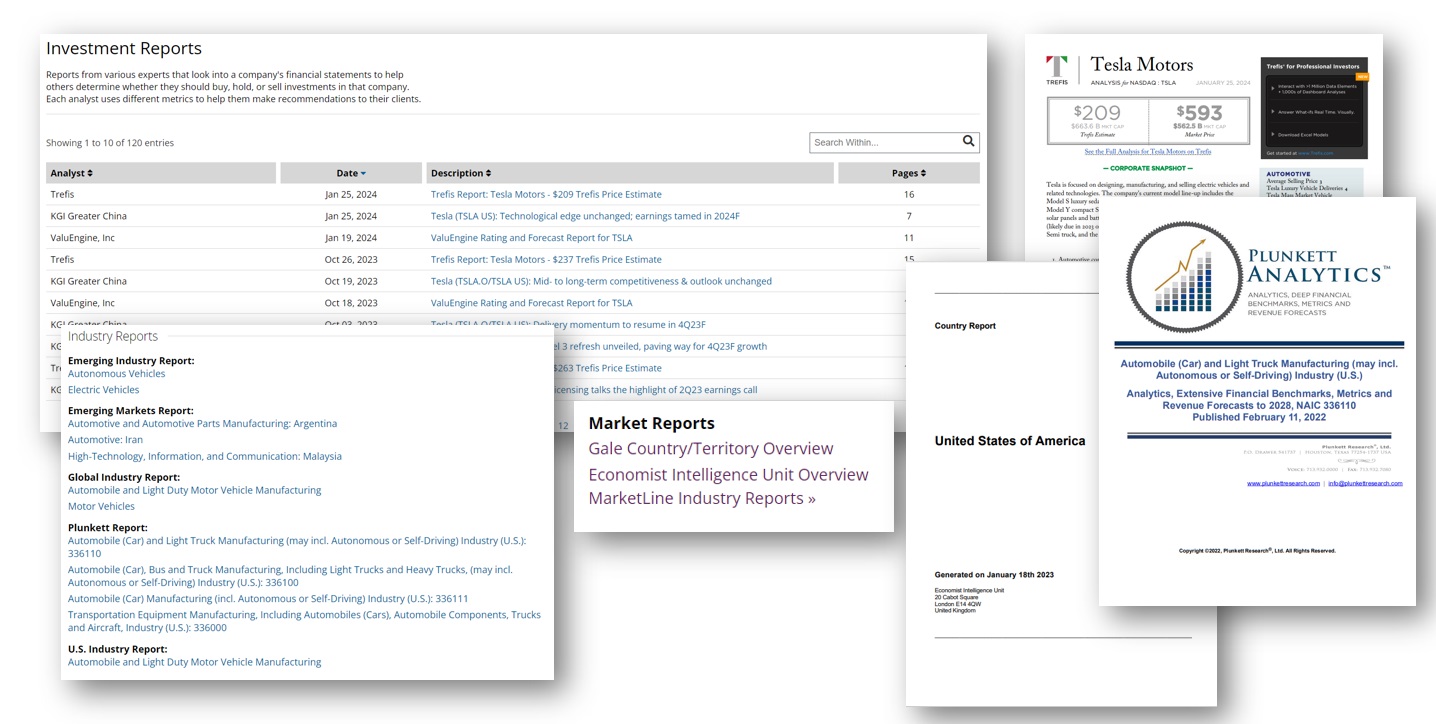Click the 'Tesla Motors' report title

(x=1141, y=64)
